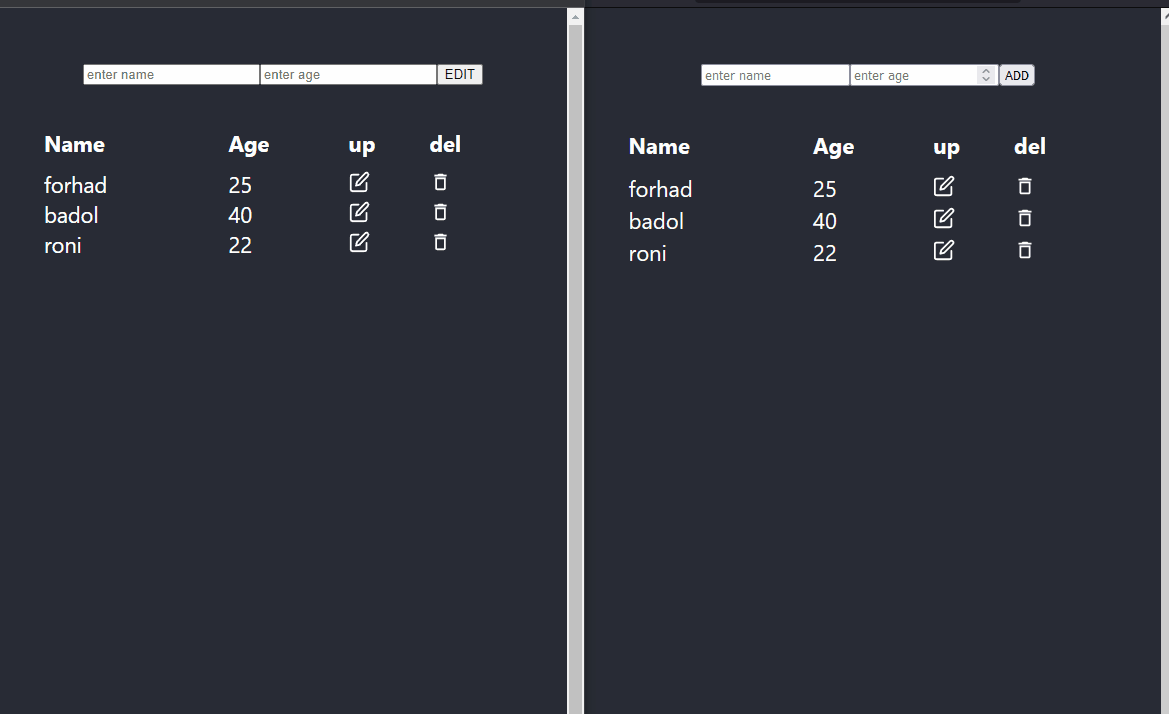Click the delete trash icon for forhad in left table

click(440, 182)
